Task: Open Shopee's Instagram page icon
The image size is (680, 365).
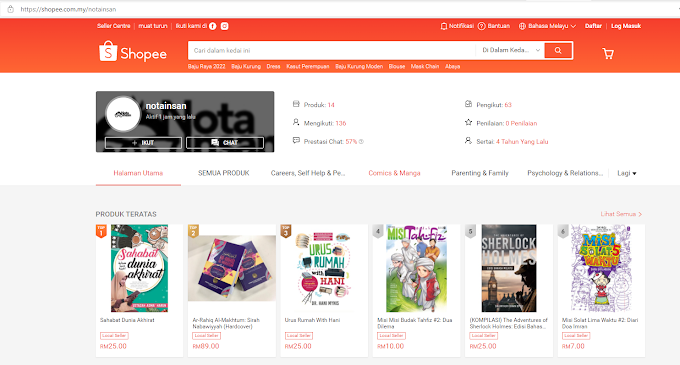Action: [x=225, y=26]
